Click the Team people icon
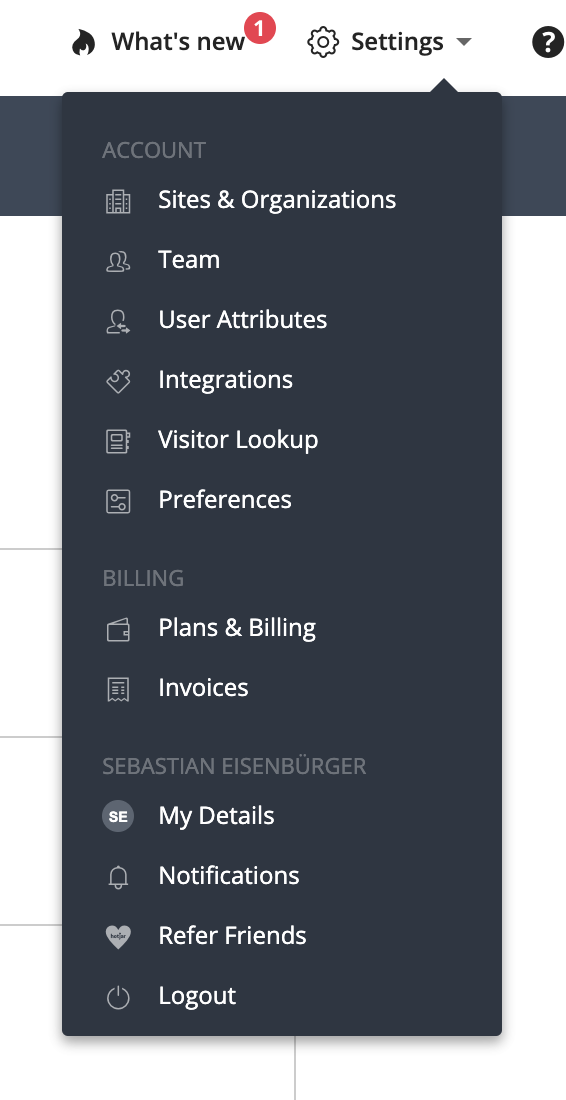 coord(118,261)
